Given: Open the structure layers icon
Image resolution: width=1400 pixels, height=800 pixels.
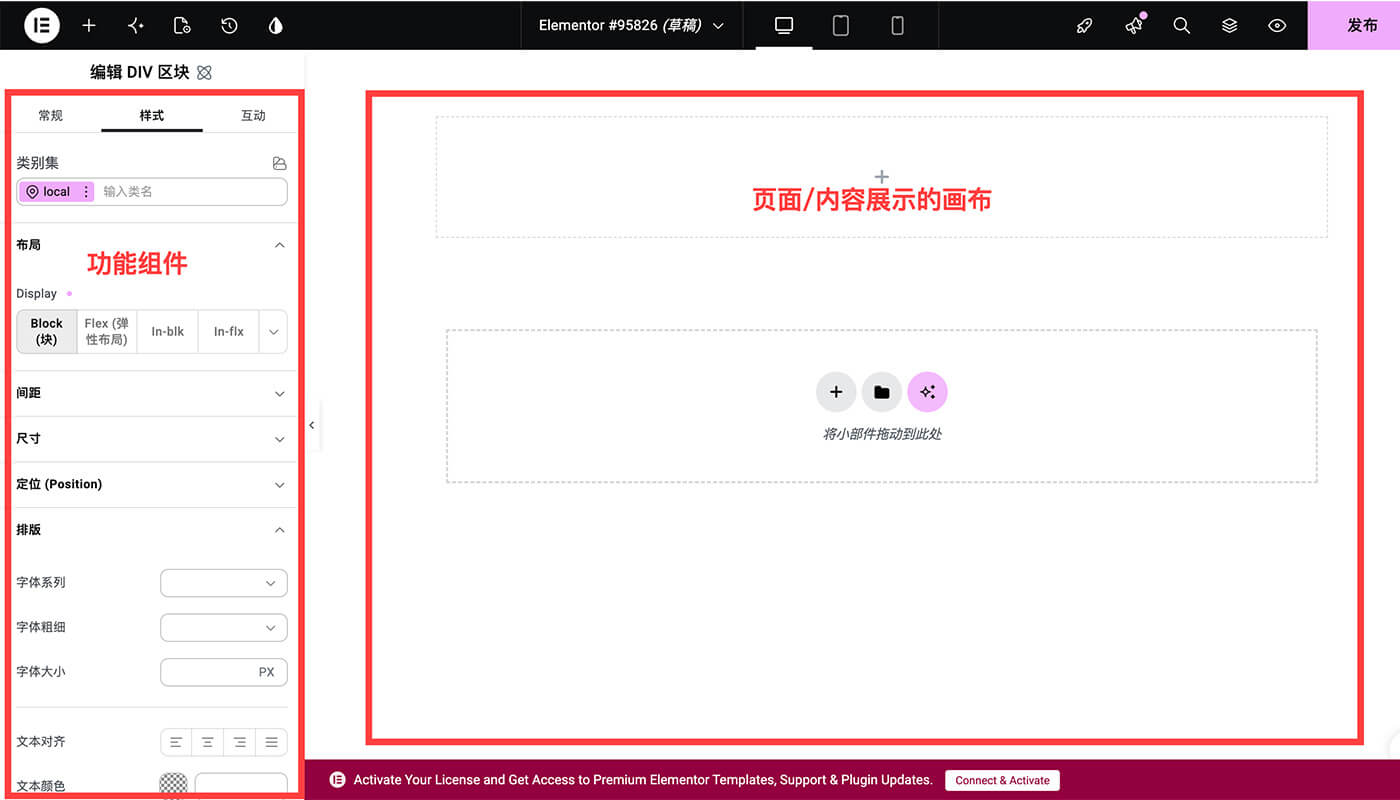Looking at the screenshot, I should (x=1230, y=26).
